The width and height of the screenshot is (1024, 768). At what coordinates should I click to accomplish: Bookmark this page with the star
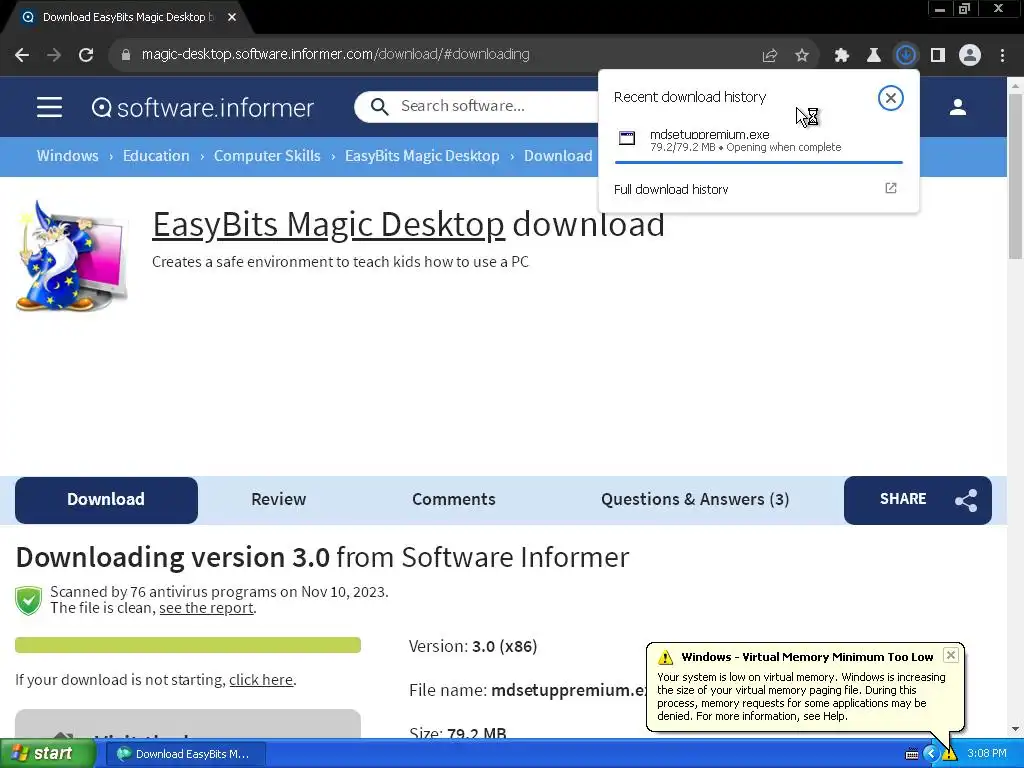tap(802, 55)
